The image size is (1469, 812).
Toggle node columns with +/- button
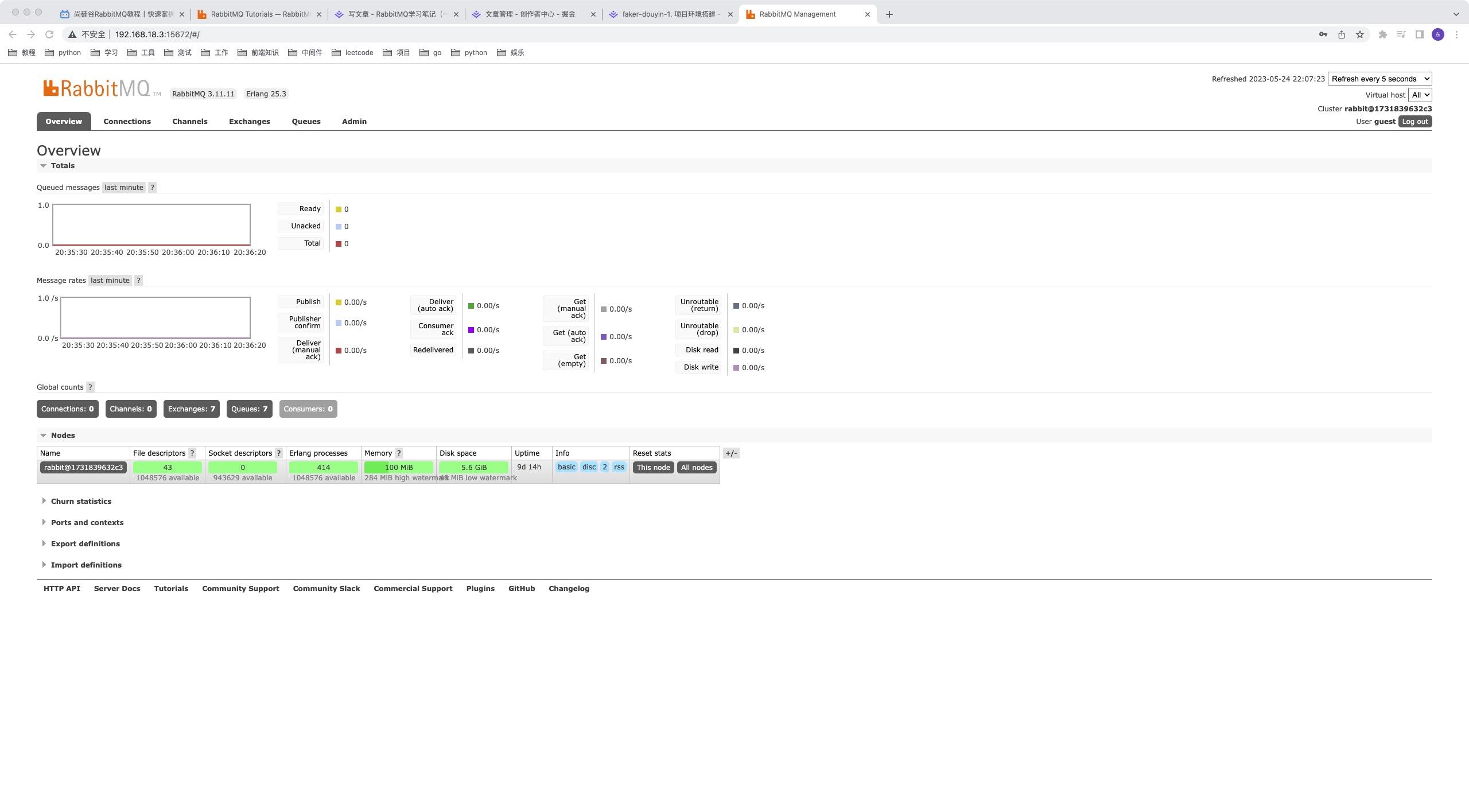(x=730, y=453)
